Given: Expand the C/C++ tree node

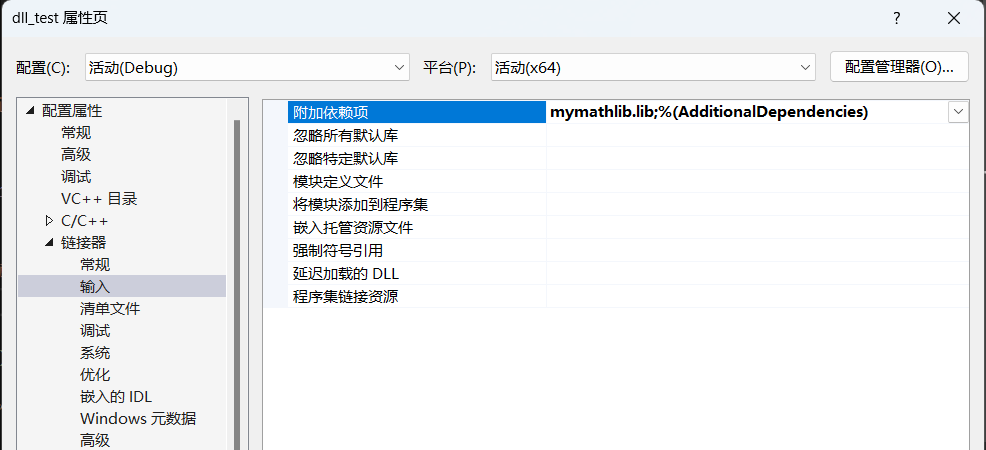Looking at the screenshot, I should 50,221.
